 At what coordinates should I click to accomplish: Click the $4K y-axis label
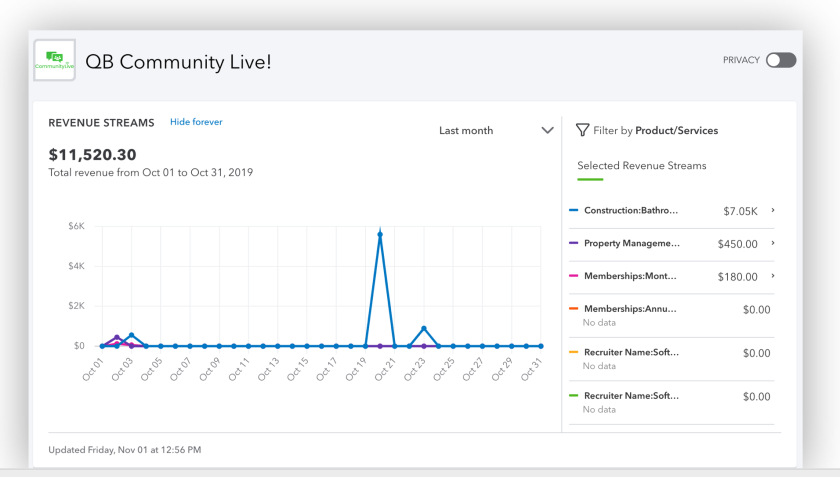[x=76, y=266]
